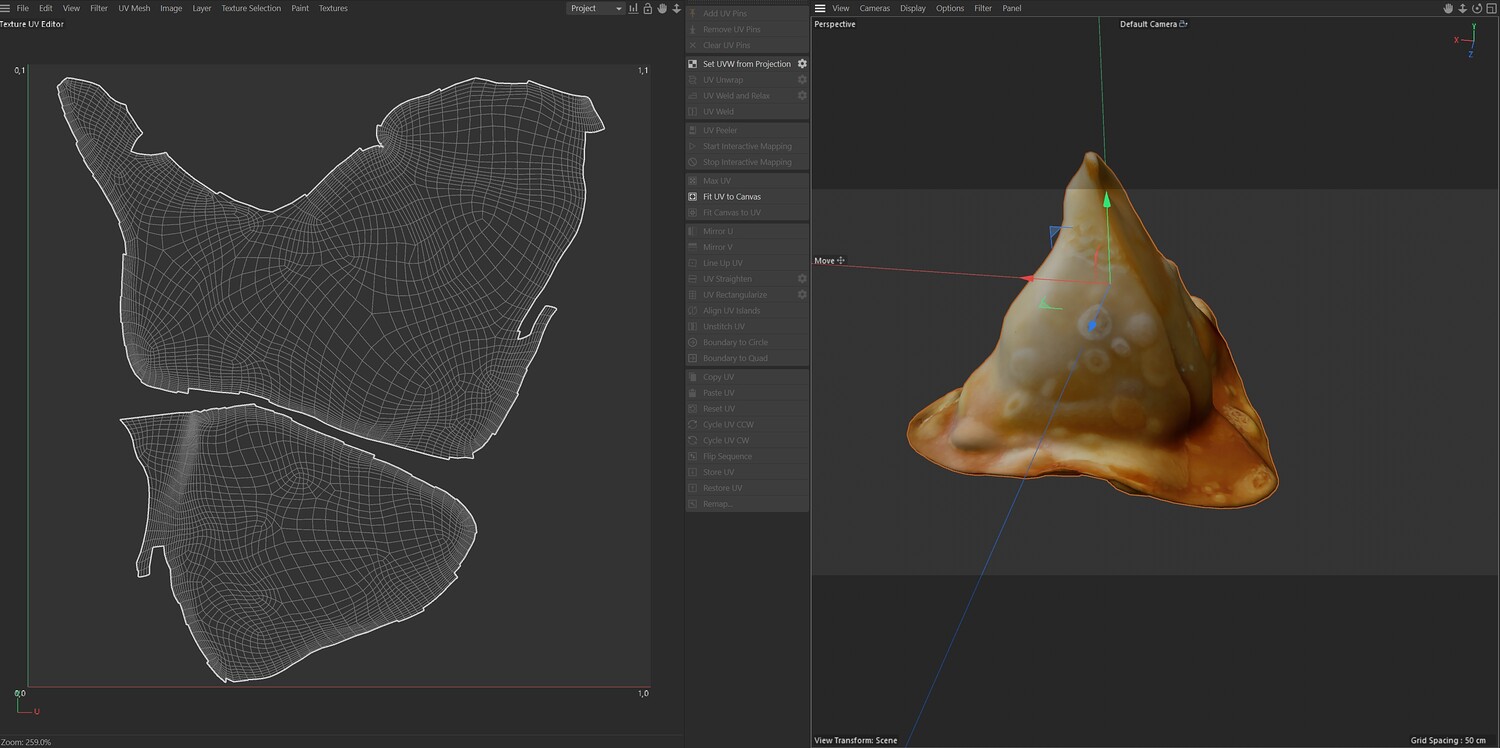Click Start Interactive Mapping play icon
Image resolution: width=1500 pixels, height=748 pixels.
tap(693, 146)
